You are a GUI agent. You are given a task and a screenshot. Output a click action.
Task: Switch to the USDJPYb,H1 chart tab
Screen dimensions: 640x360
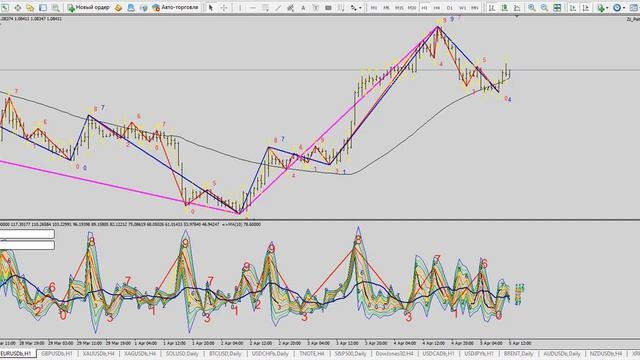(x=479, y=353)
